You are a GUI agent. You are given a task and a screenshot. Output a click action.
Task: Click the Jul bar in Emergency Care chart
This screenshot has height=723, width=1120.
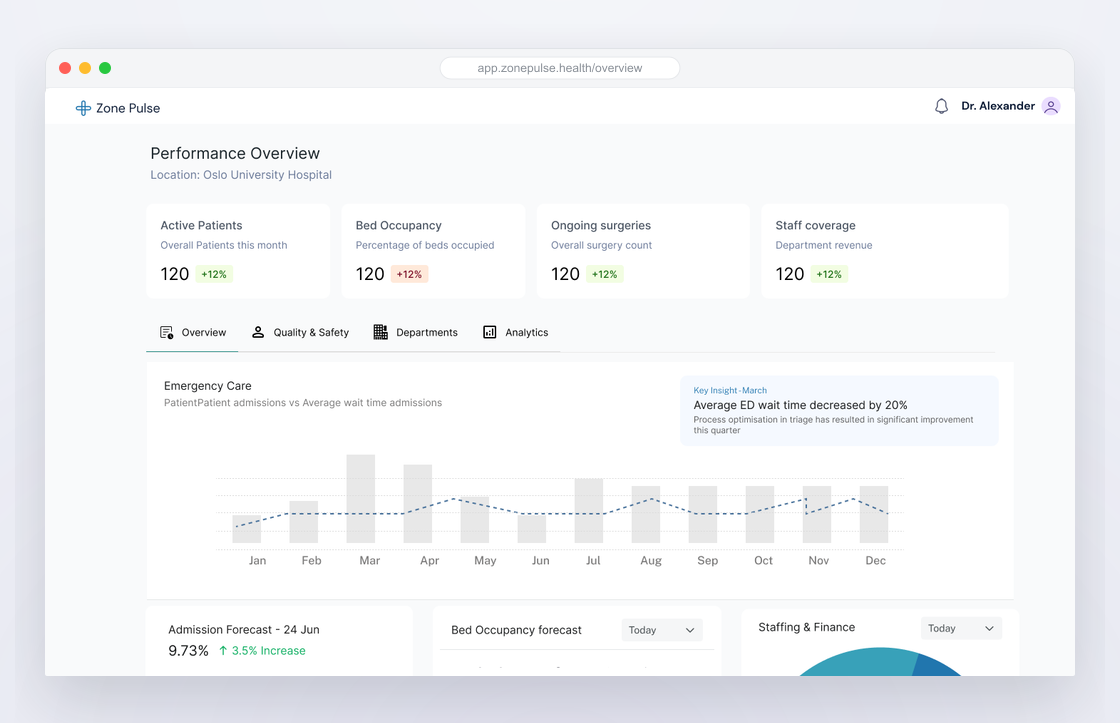589,511
